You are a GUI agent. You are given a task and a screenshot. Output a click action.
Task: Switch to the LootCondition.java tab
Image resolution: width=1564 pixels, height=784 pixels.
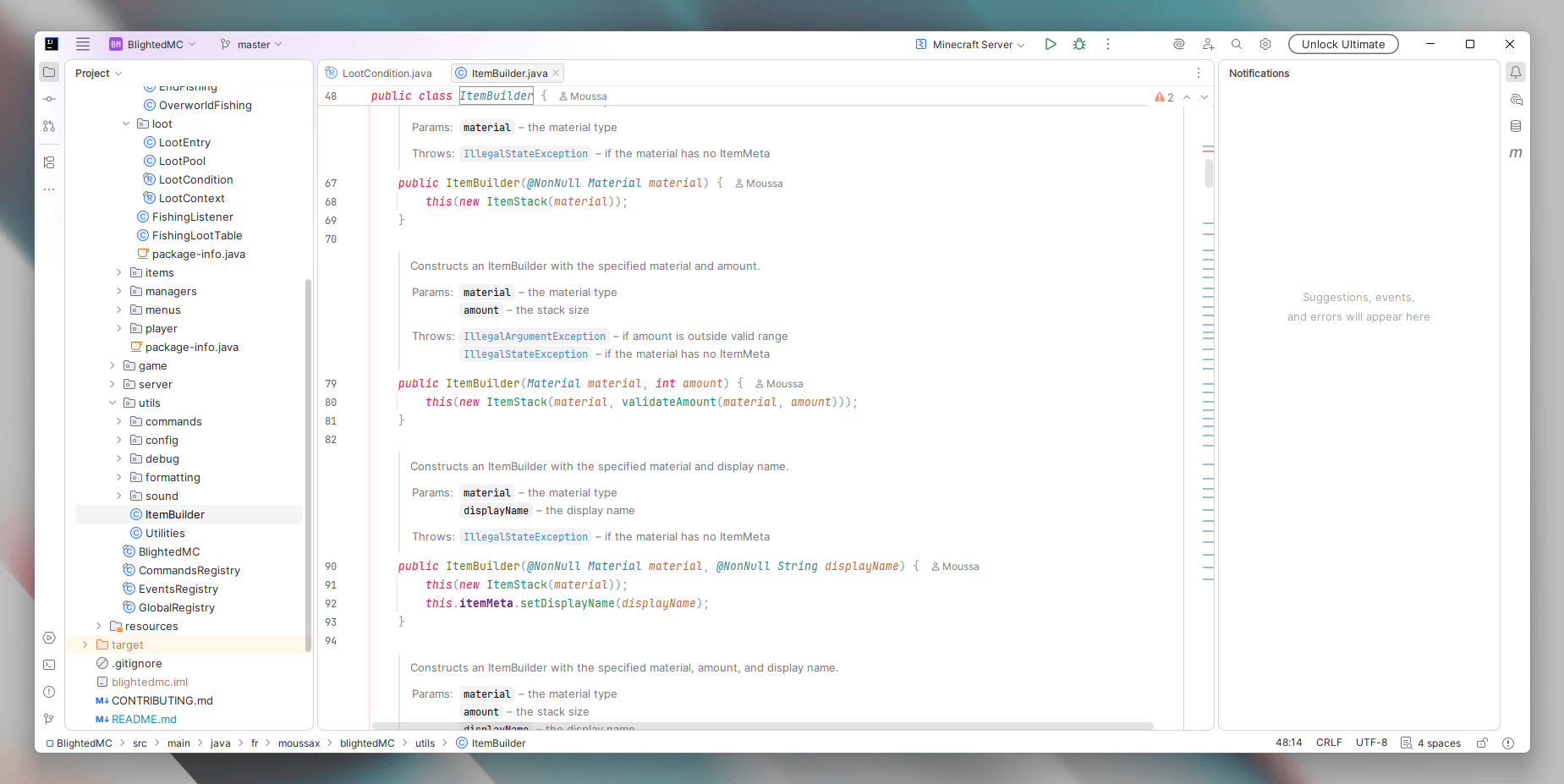point(386,74)
